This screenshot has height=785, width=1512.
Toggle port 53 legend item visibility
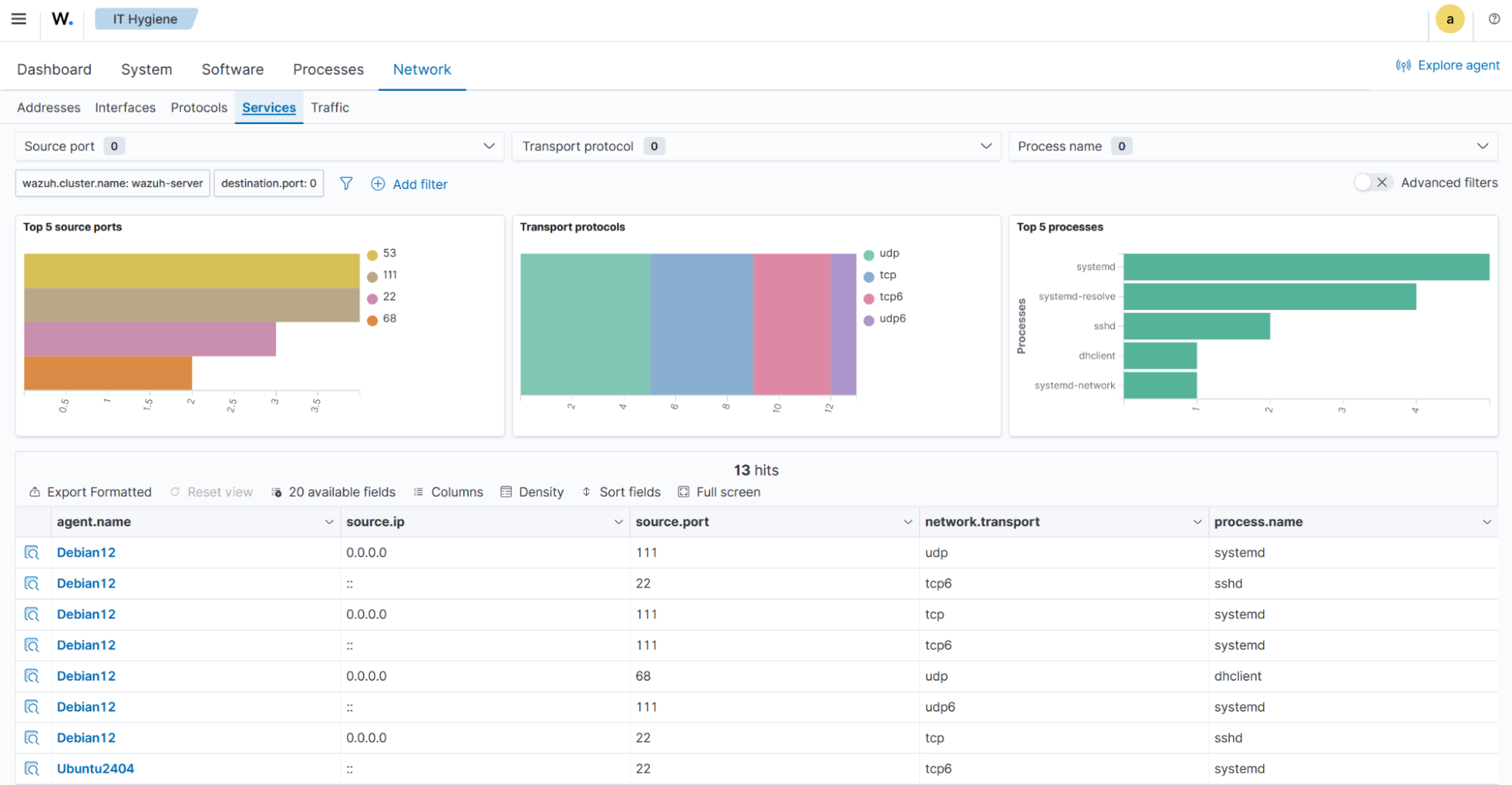click(x=389, y=253)
